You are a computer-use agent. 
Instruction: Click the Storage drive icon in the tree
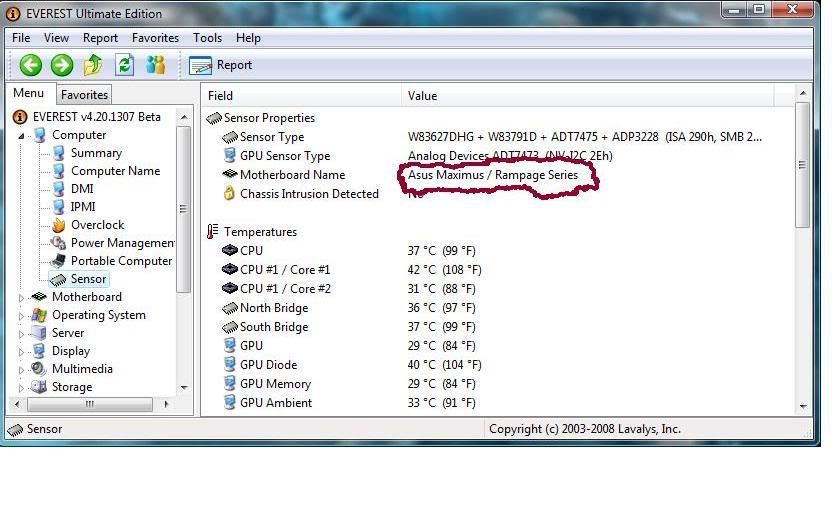point(39,387)
